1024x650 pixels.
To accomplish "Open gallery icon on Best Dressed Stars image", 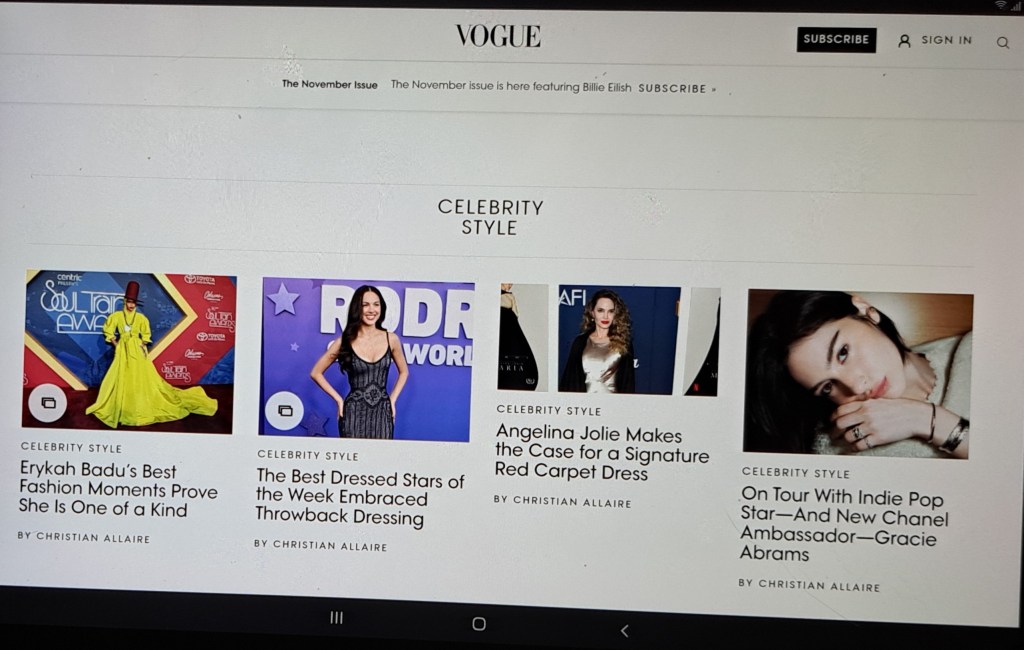I will point(285,410).
